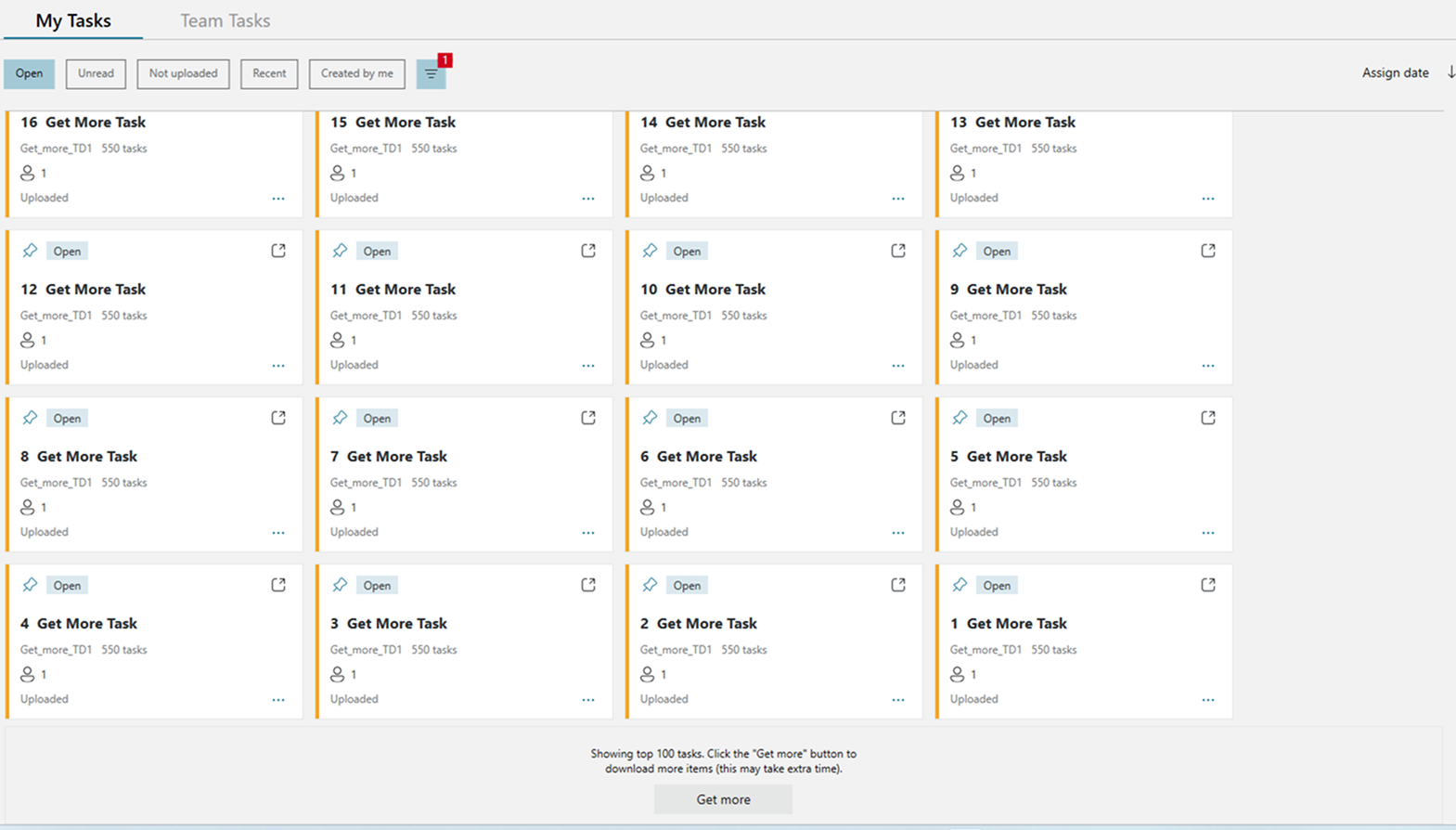This screenshot has width=1456, height=830.
Task: Open task 4 using pop-out icon
Action: 278,585
